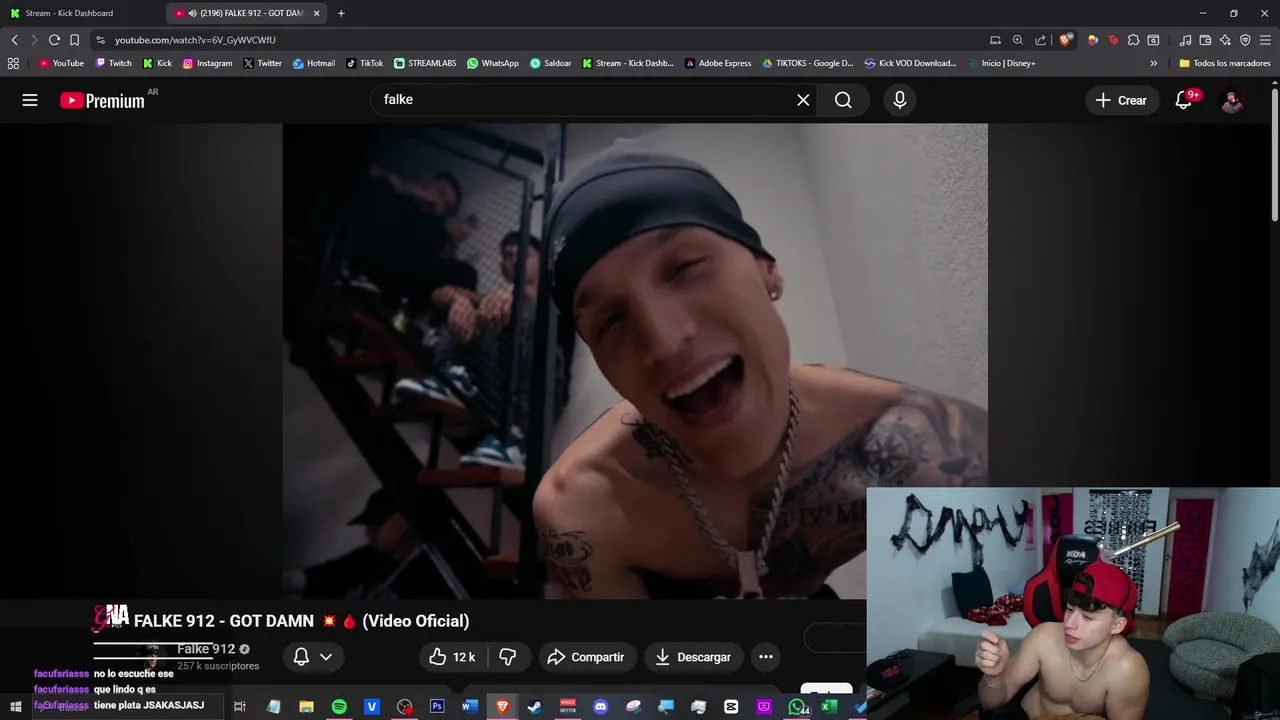This screenshot has height=720, width=1280.
Task: Click zoom magnifier in address bar
Action: 1018,40
